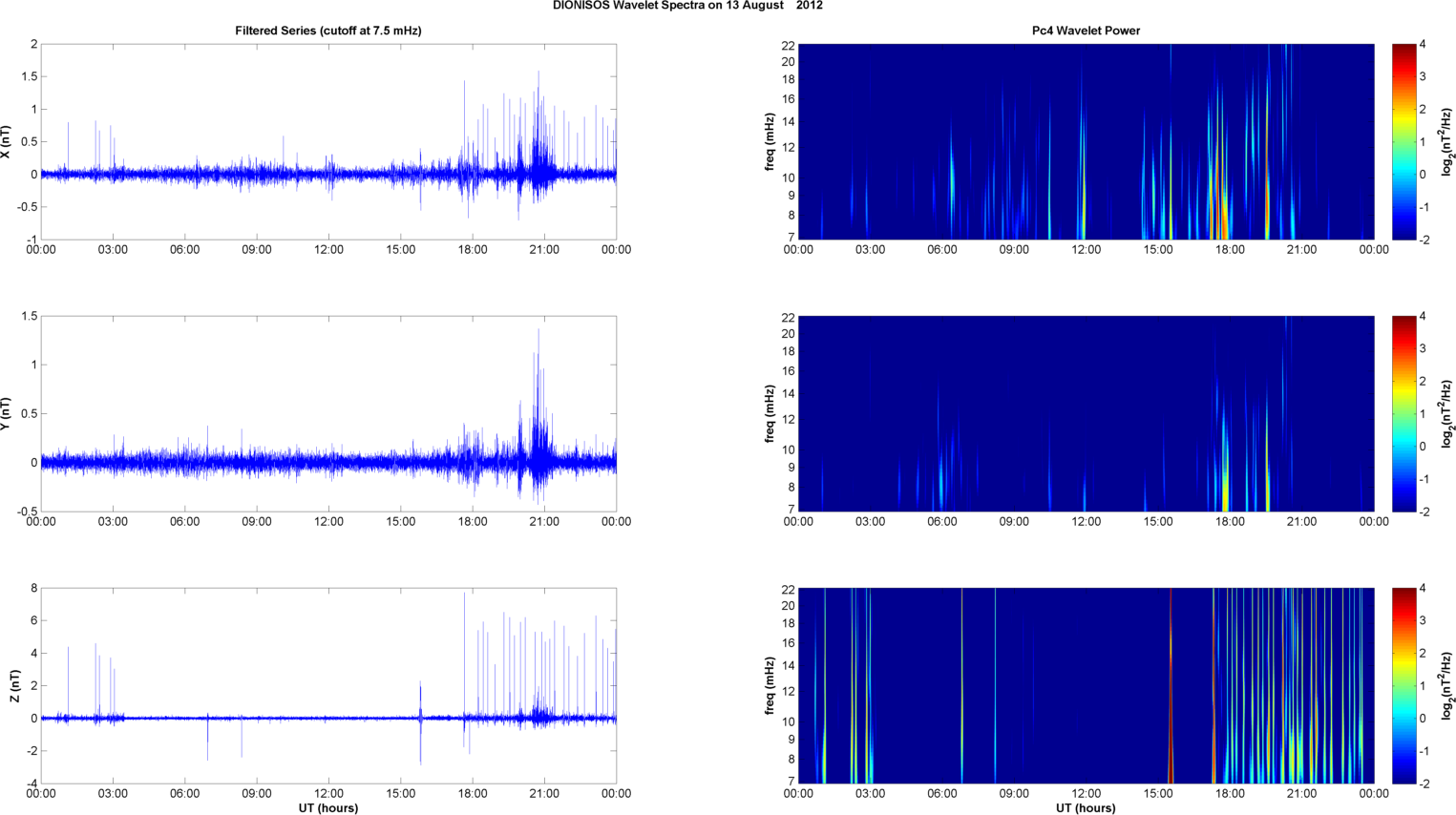Select the X component wavelet power spectrogram

pyautogui.click(x=1086, y=142)
